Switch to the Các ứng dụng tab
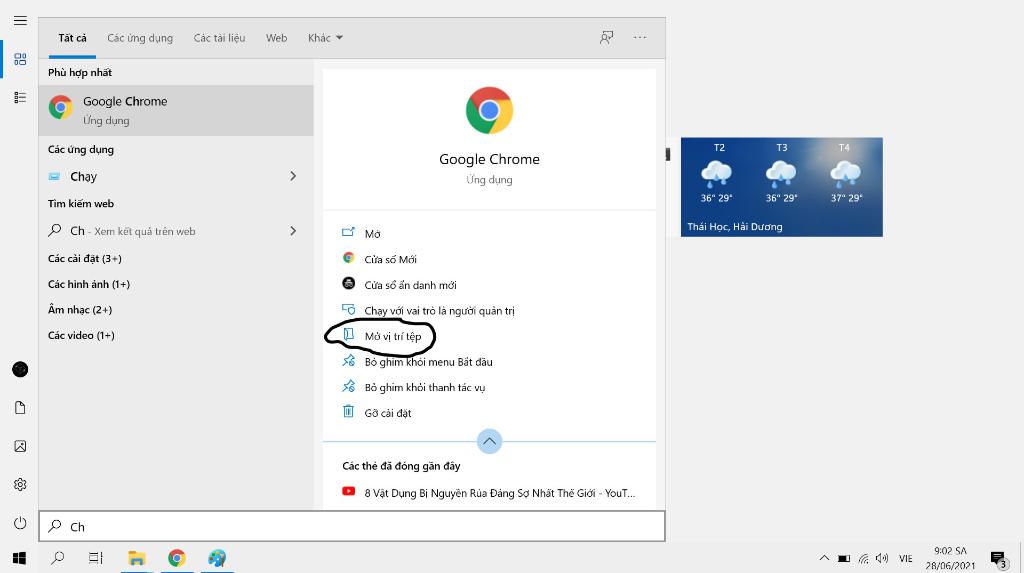 (140, 38)
